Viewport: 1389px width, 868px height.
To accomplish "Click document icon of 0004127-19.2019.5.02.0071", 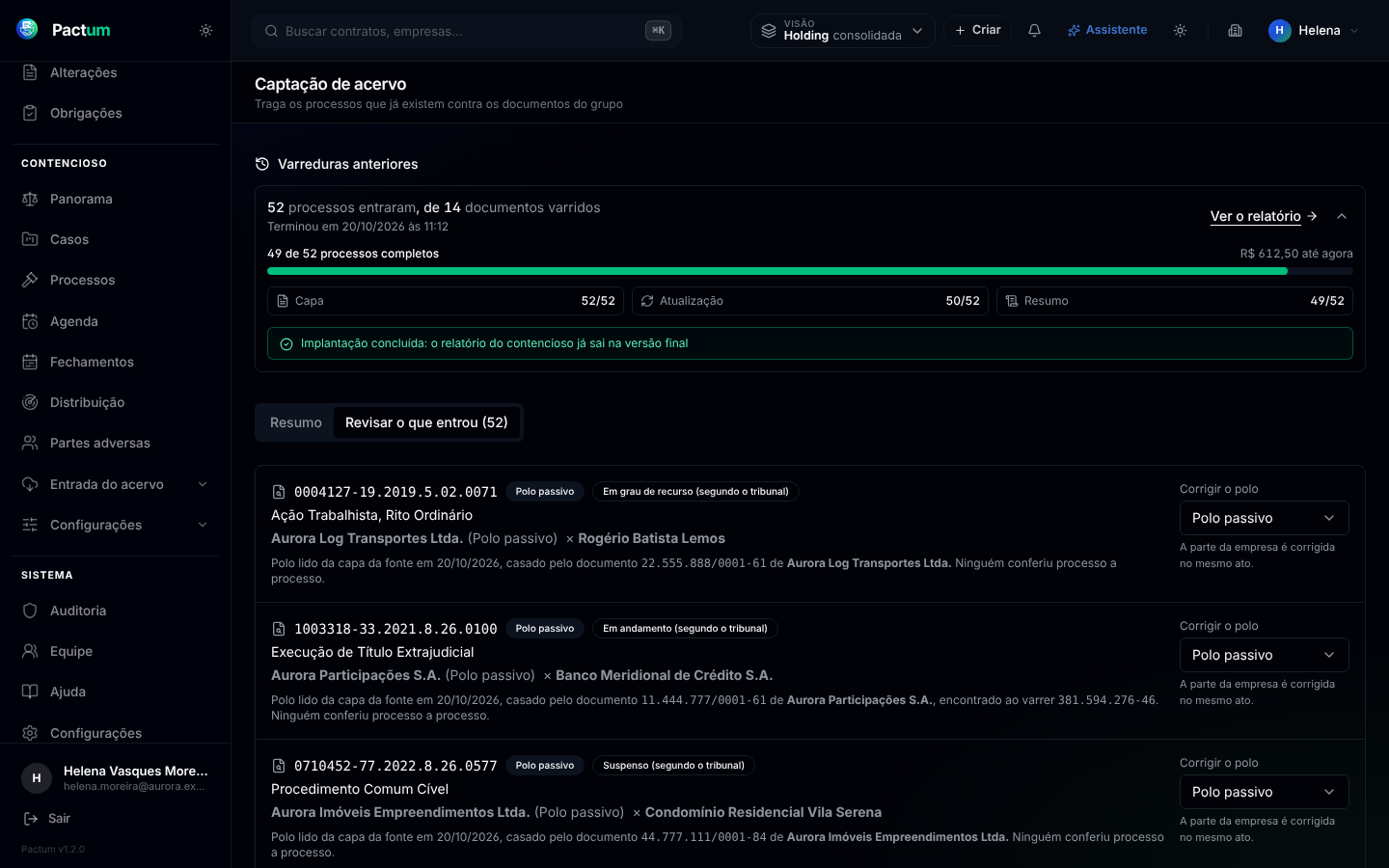I will pos(279,492).
